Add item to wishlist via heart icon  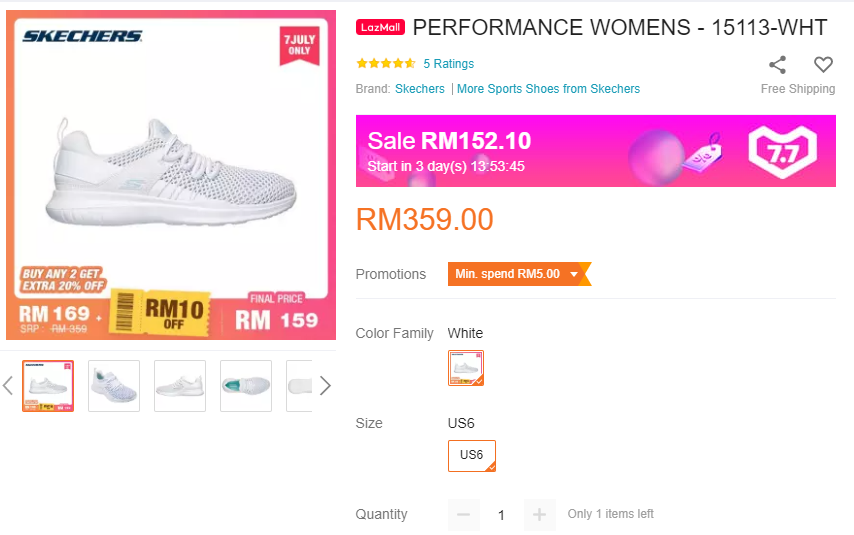click(x=823, y=65)
